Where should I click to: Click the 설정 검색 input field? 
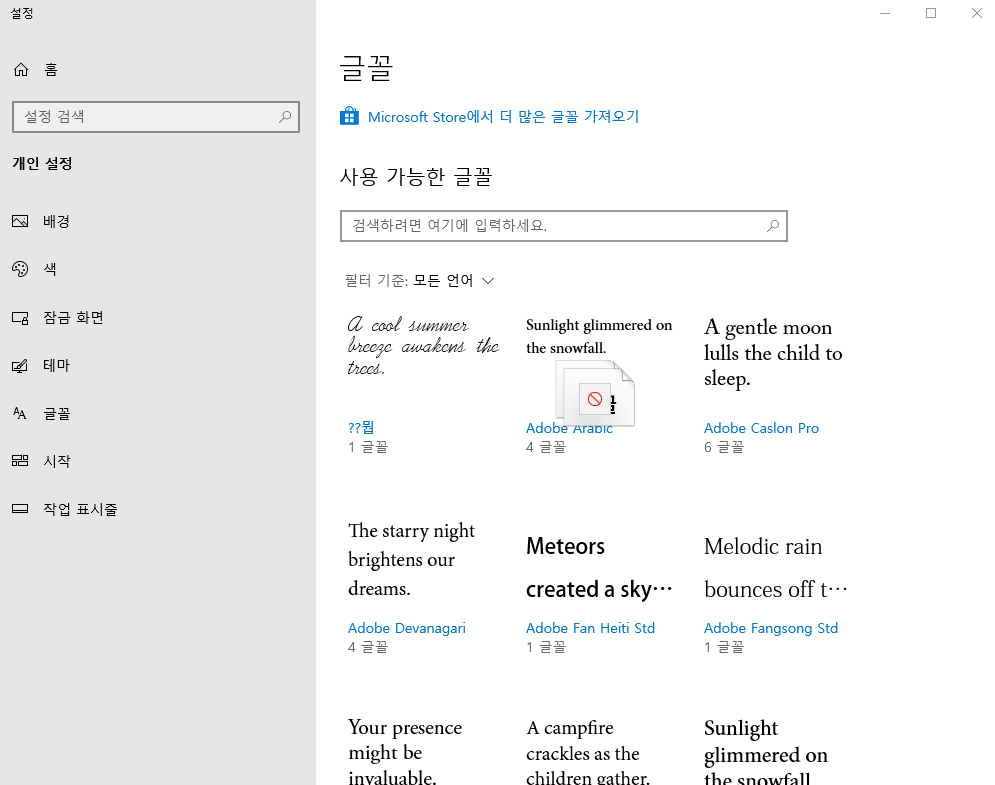(155, 117)
